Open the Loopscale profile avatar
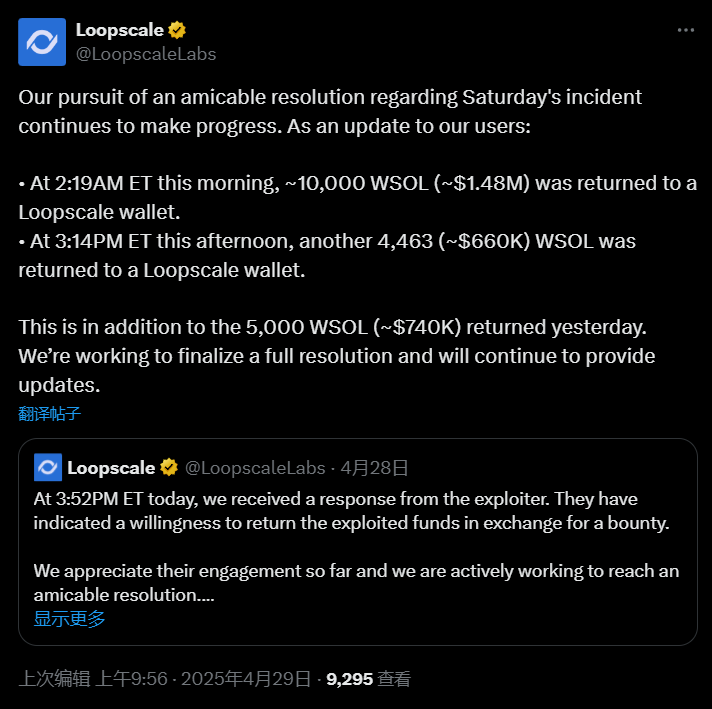Image resolution: width=712 pixels, height=709 pixels. 42,42
